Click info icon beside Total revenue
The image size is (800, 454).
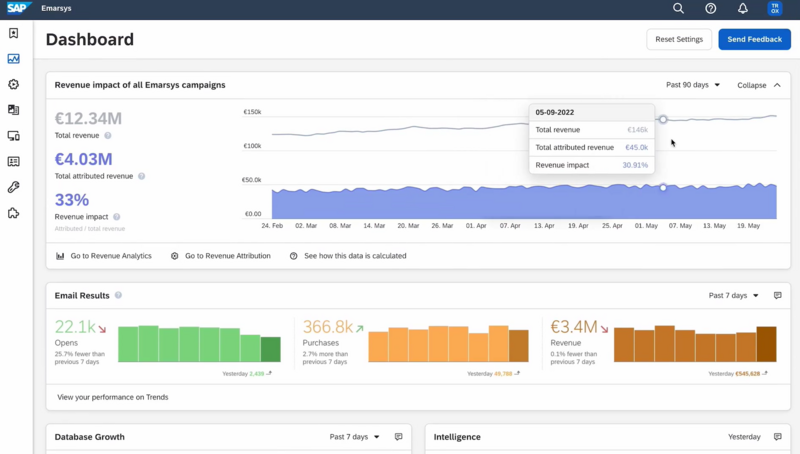[108, 136]
